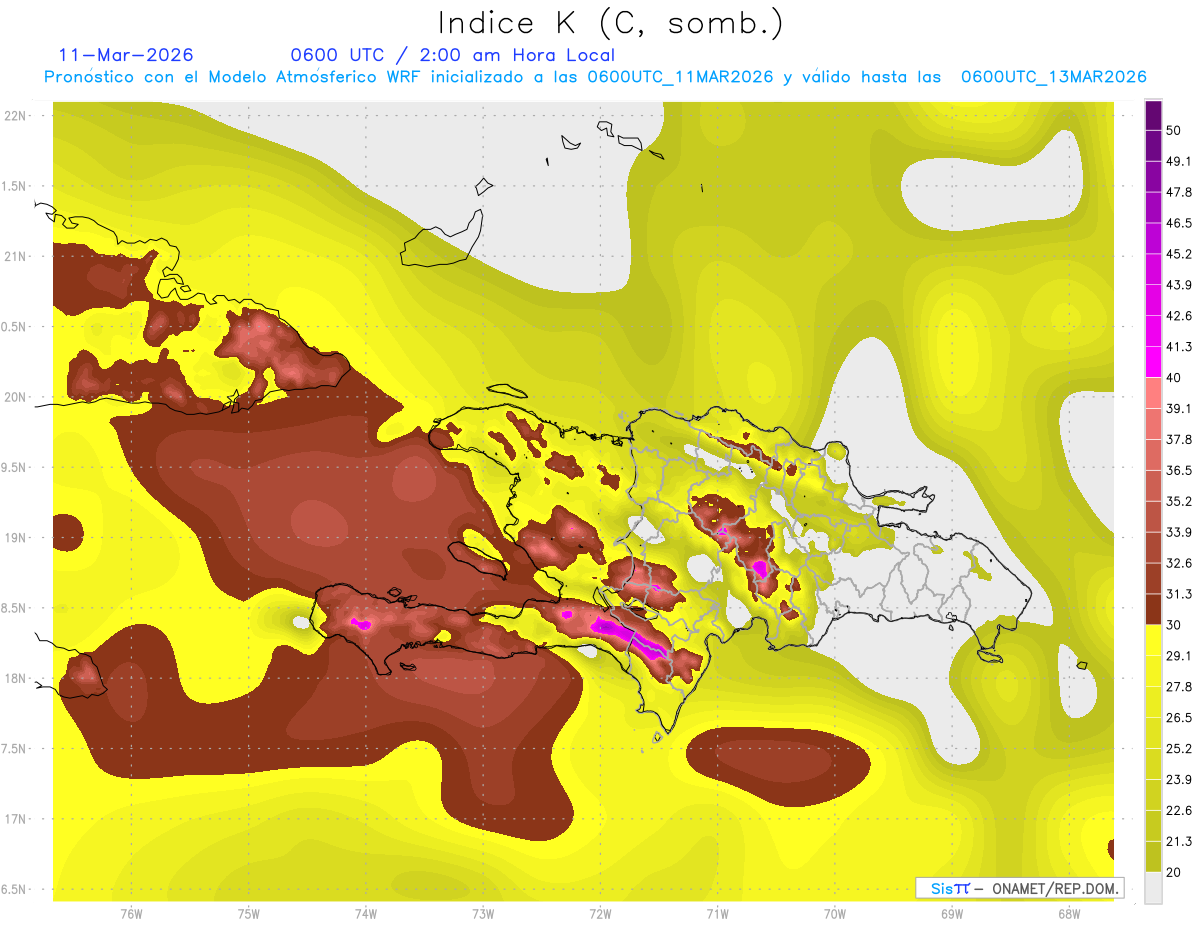Click the longitude axis label "69W"
The width and height of the screenshot is (1200, 927).
coord(952,914)
